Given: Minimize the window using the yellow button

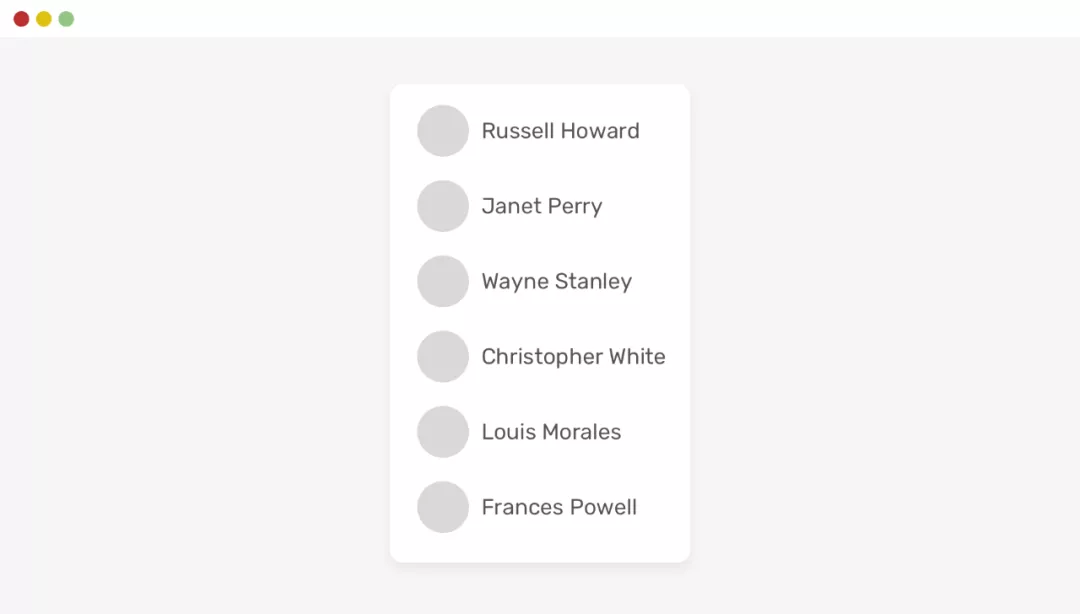Looking at the screenshot, I should coord(44,19).
